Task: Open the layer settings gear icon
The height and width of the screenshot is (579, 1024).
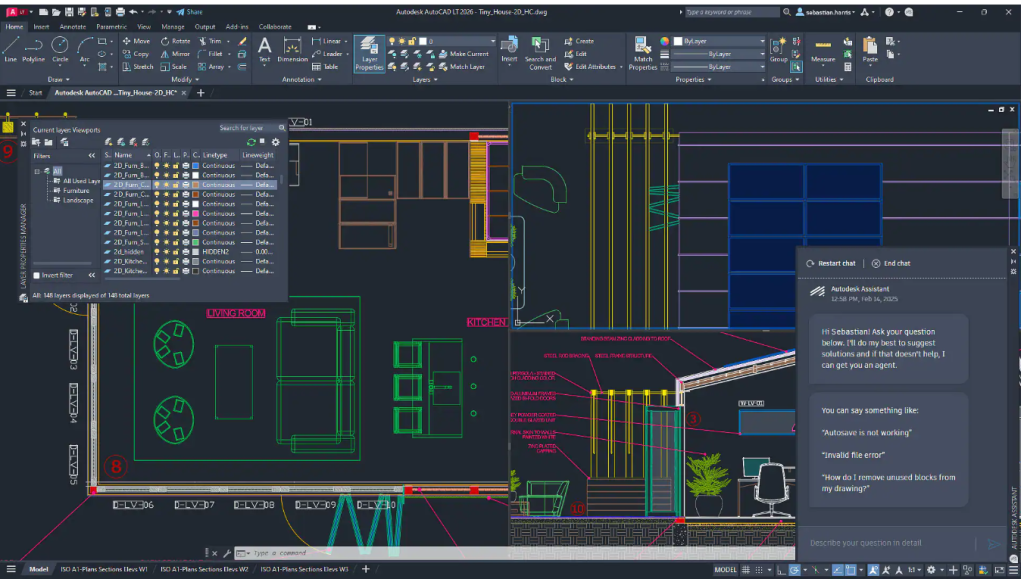Action: point(276,142)
